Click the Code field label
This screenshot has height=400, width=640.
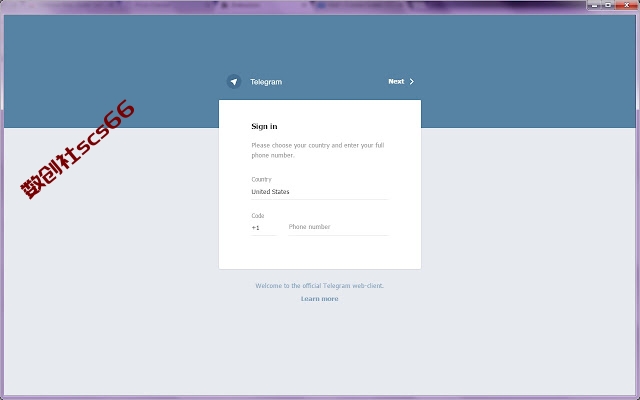pyautogui.click(x=258, y=216)
